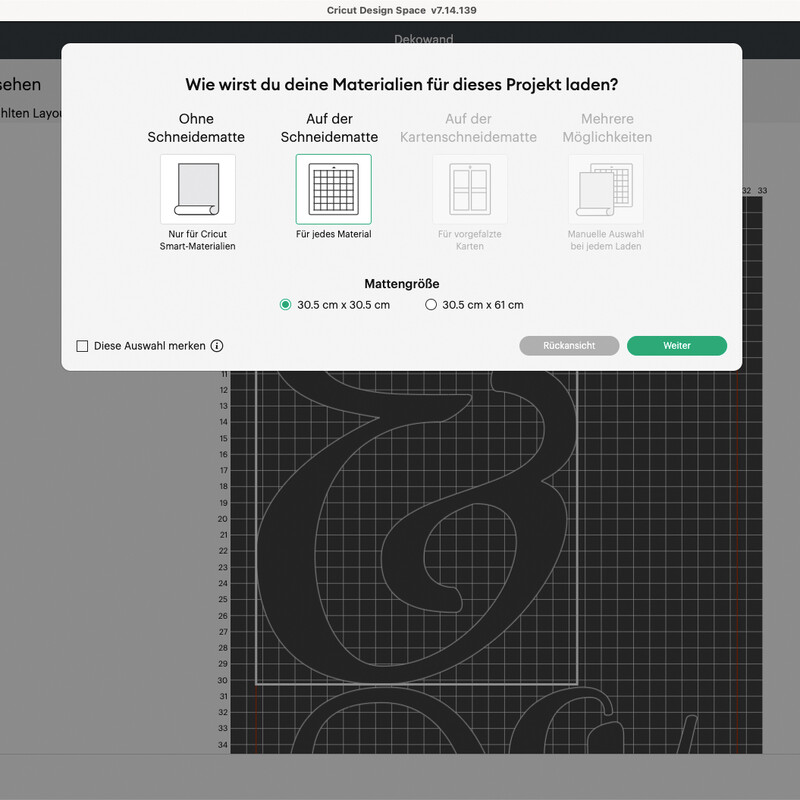Open info icon next to Diese Auswahl merken
This screenshot has width=800, height=800.
[x=217, y=346]
